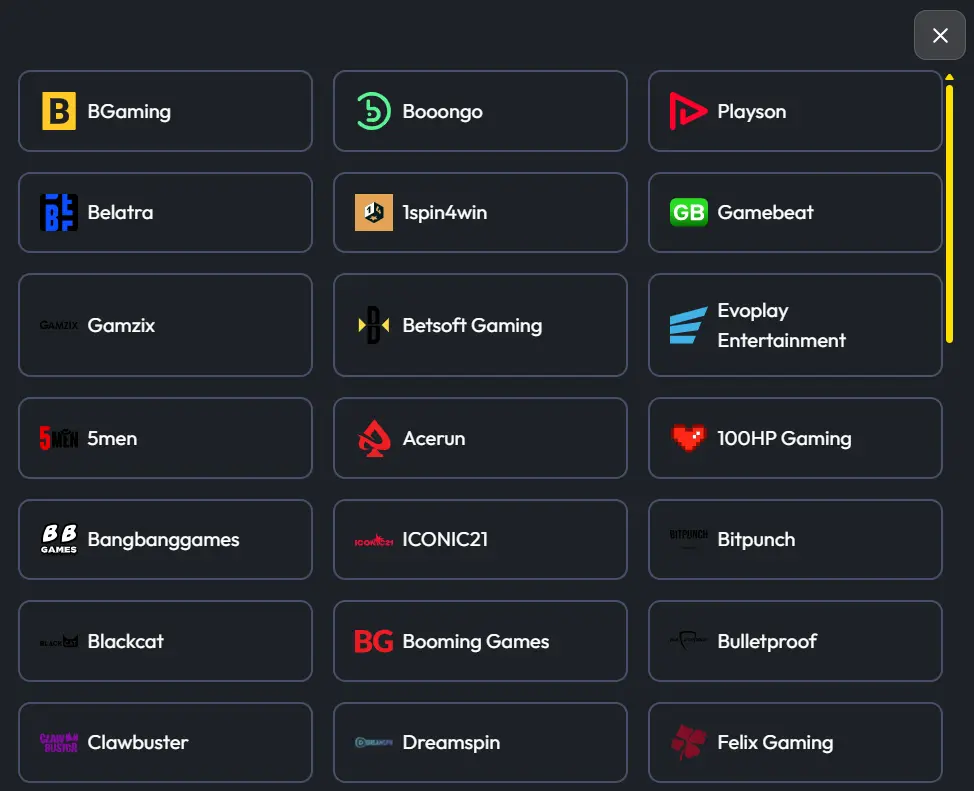Viewport: 974px width, 791px height.
Task: Close the providers list panel
Action: coord(940,35)
